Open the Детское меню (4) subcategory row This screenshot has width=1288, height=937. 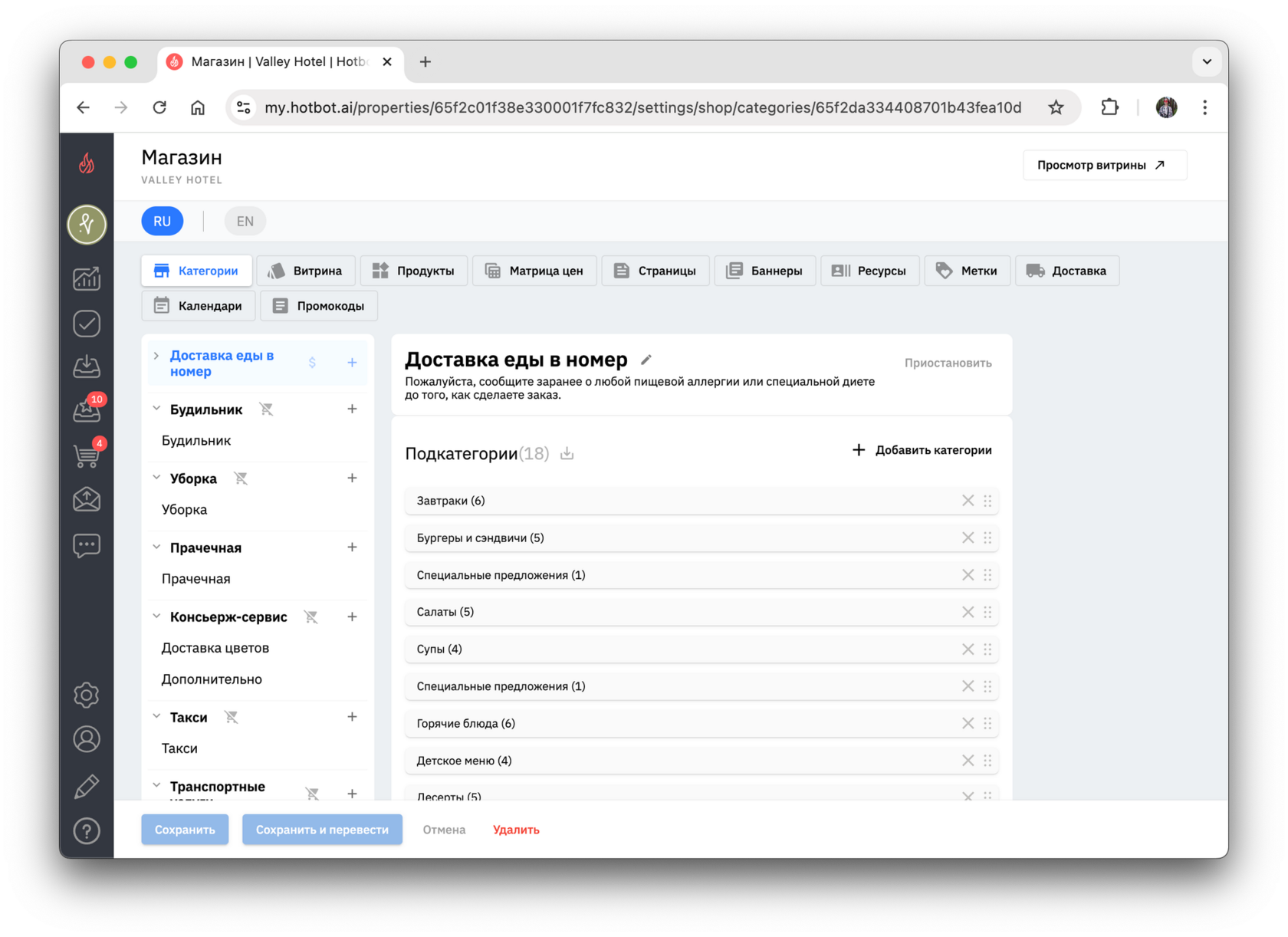tap(701, 761)
